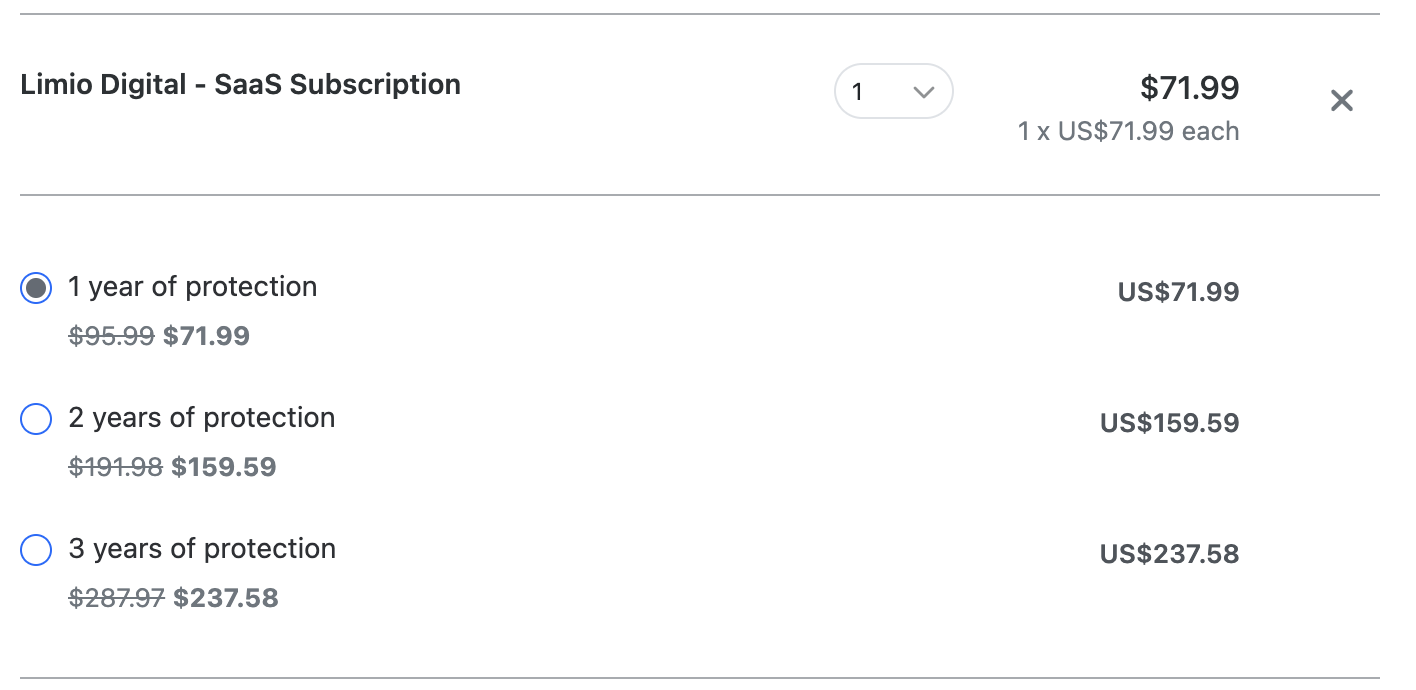Click the crossed-out $287.97 original price
The width and height of the screenshot is (1416, 690).
(116, 598)
